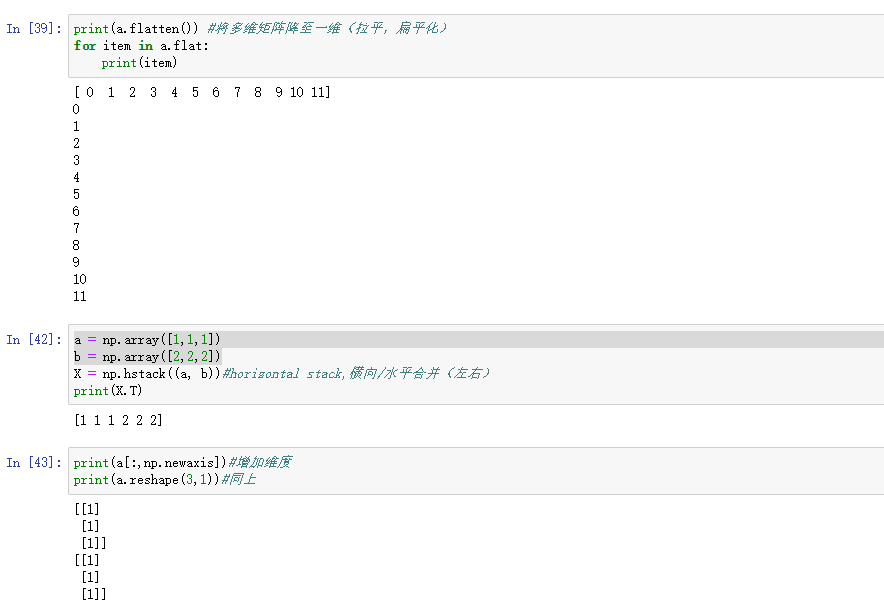Viewport: 884px width, 615px height.
Task: Click the [1 1 1 2 2 2] output
Action: pos(118,421)
